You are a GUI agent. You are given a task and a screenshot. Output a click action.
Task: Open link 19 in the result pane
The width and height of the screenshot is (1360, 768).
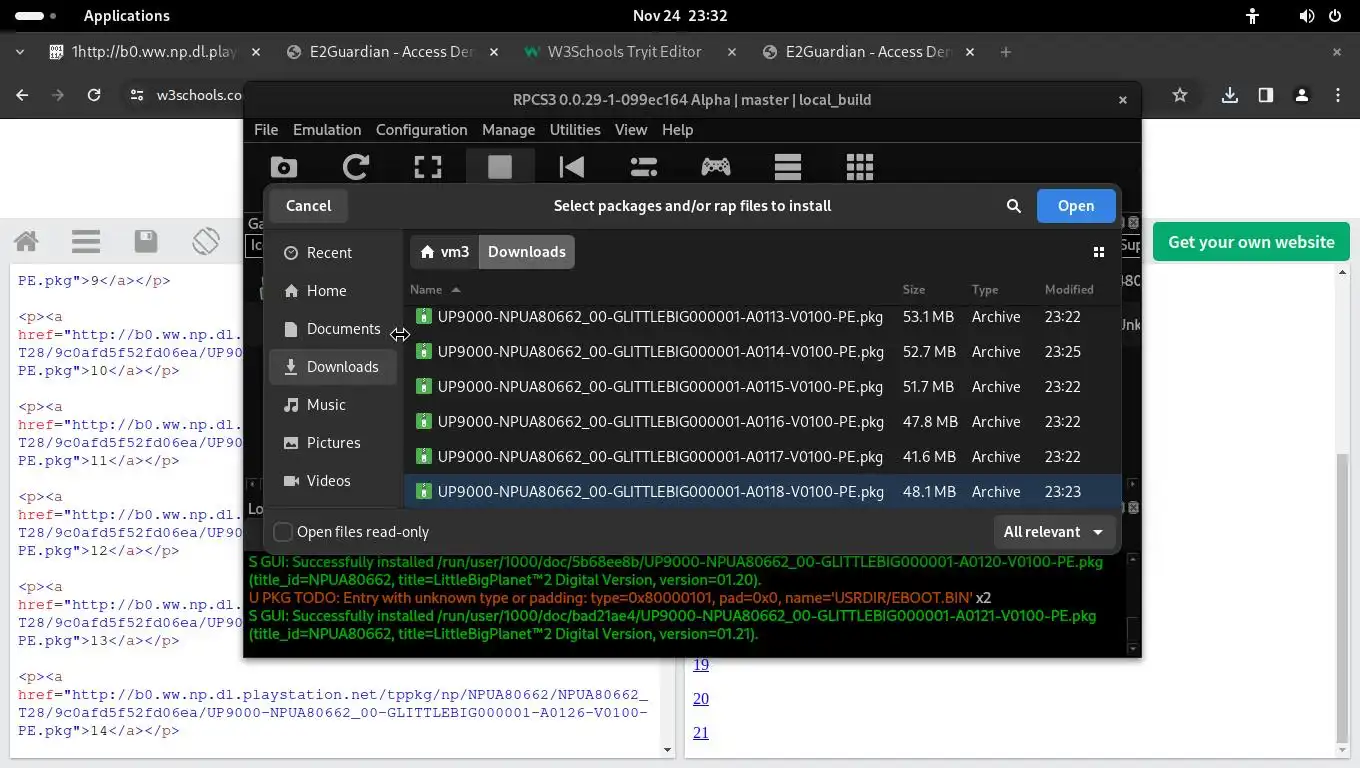pyautogui.click(x=701, y=665)
